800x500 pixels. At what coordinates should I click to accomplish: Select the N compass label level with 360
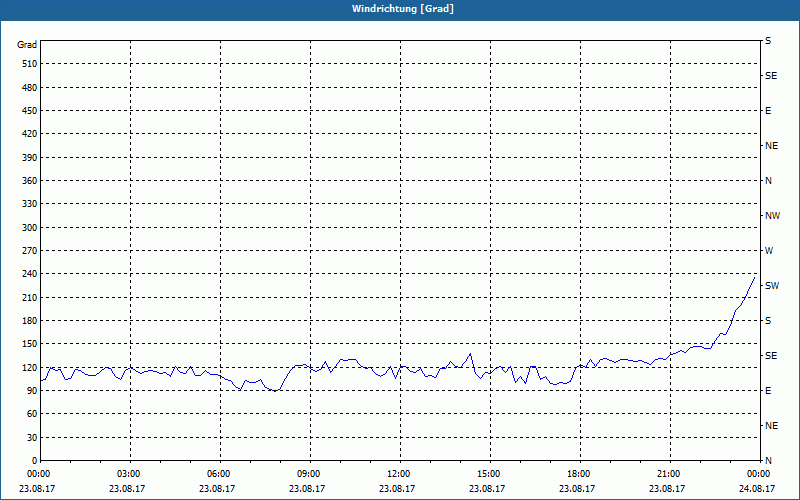point(768,181)
